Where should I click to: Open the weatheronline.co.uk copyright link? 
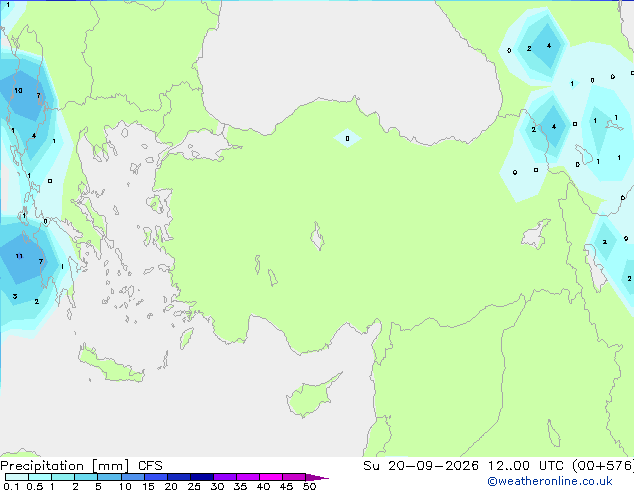tap(549, 481)
